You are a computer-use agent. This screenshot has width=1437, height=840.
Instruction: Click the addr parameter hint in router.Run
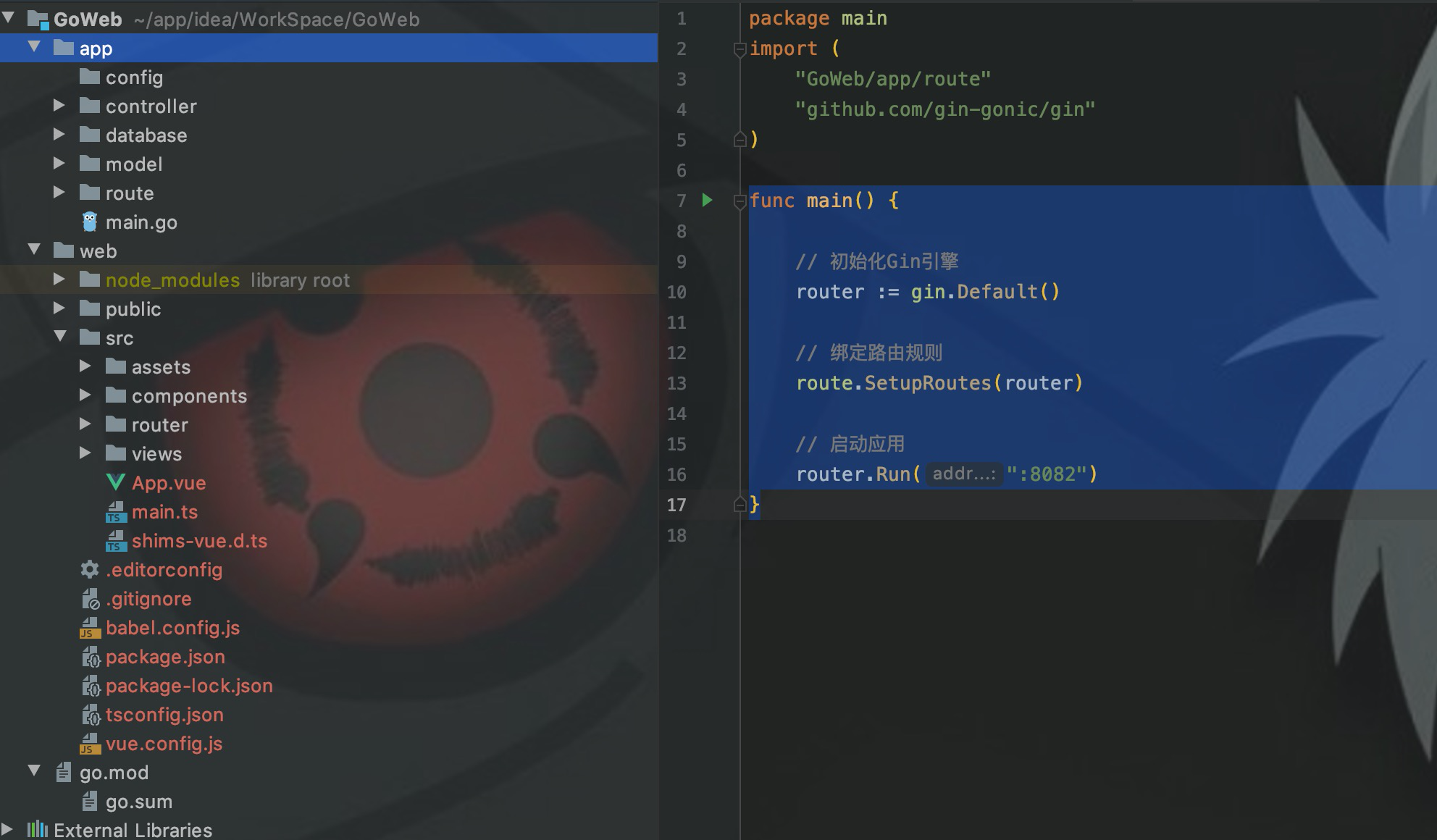pyautogui.click(x=963, y=474)
